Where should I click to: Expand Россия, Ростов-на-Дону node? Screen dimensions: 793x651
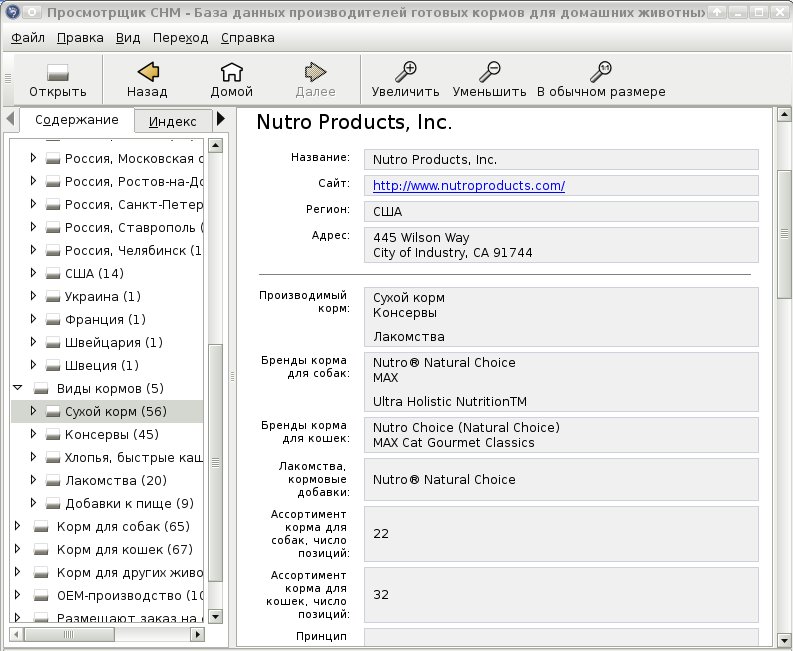click(33, 181)
